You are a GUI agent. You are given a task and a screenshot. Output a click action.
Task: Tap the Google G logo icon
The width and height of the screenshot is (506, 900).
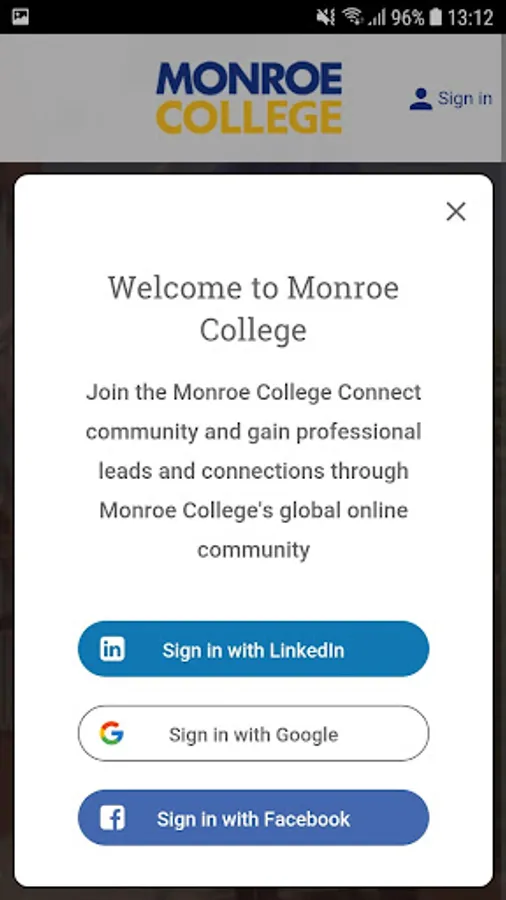coord(112,733)
